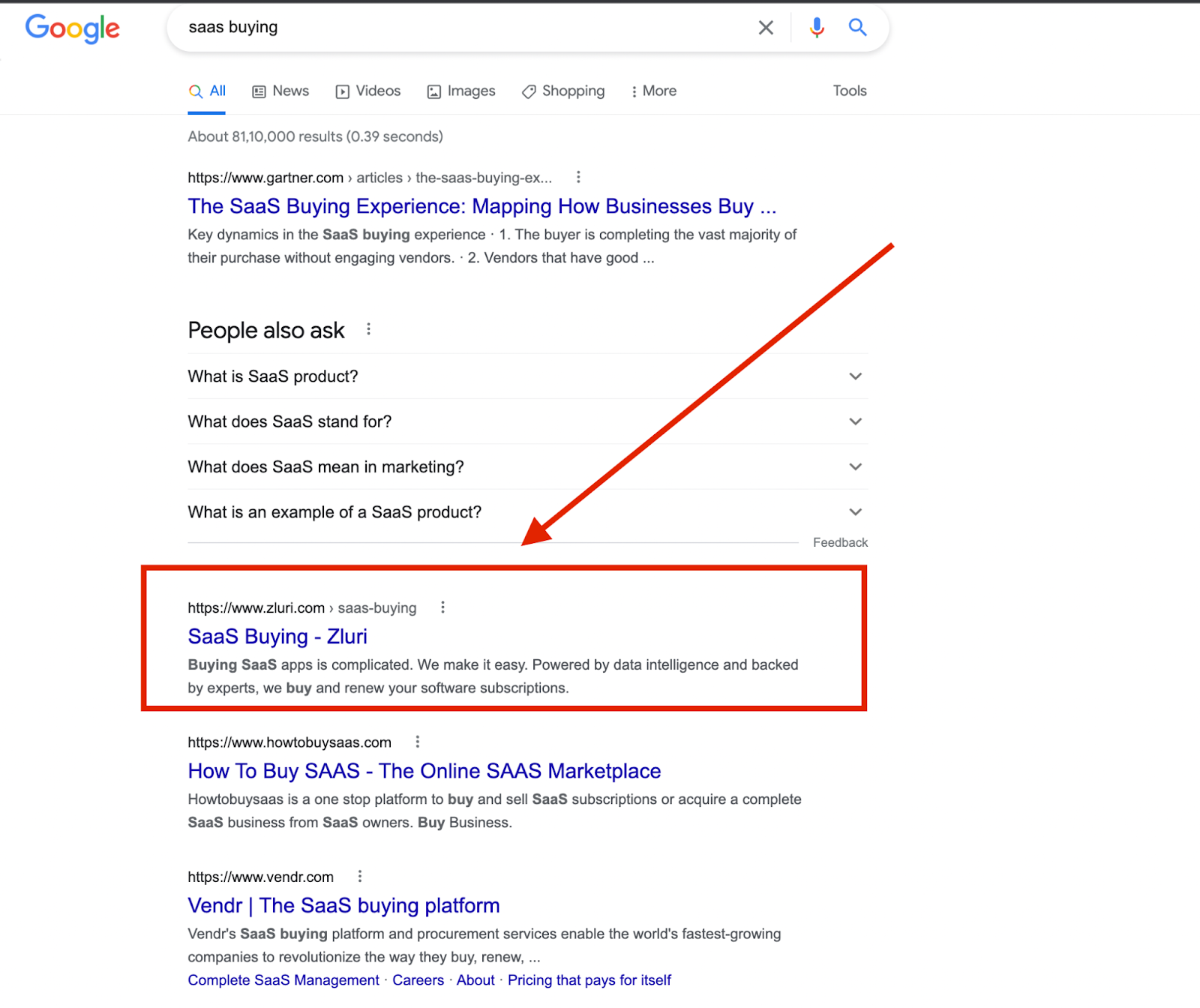Submit search using the magnifying glass icon

coord(857,28)
